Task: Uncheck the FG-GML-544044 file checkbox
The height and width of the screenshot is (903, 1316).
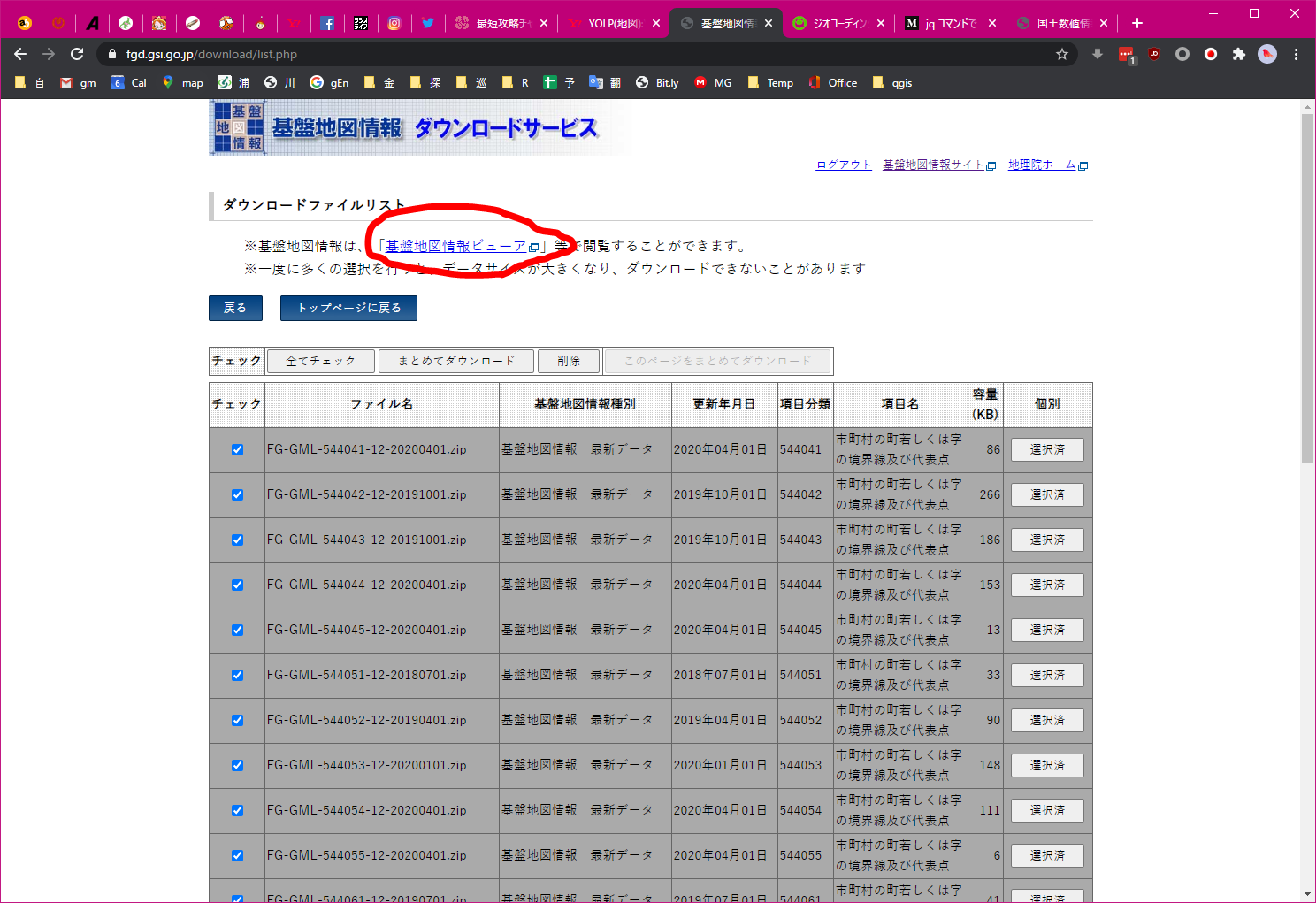Action: (x=237, y=585)
